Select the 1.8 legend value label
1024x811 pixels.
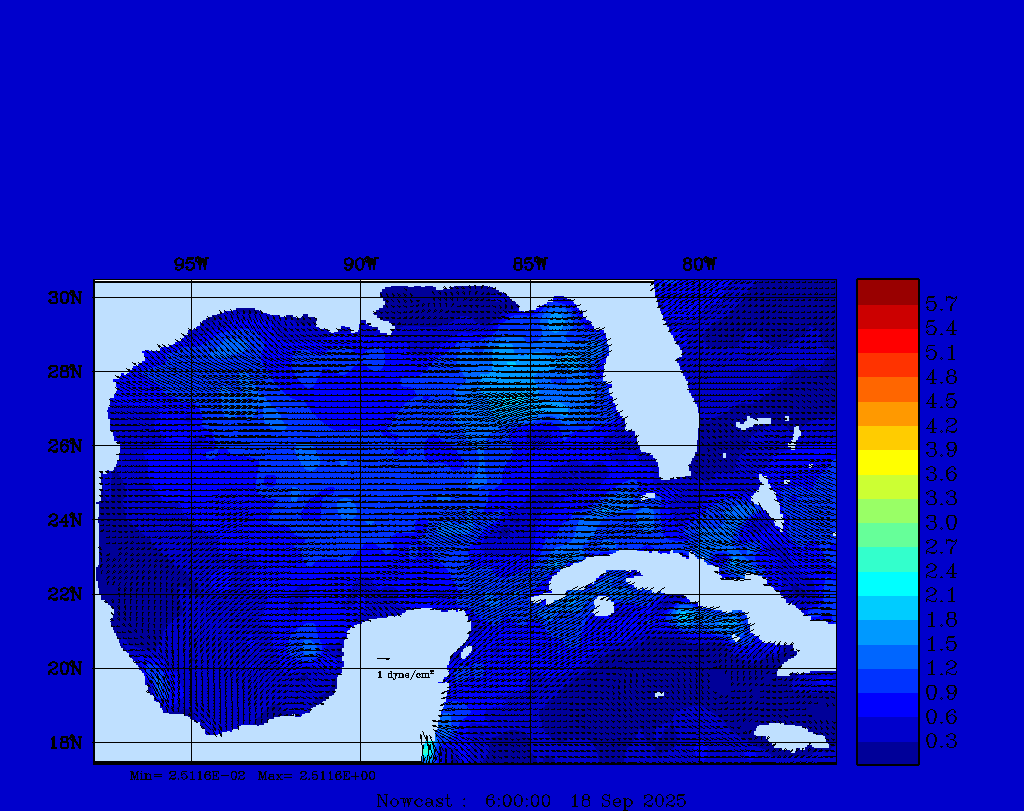pos(941,619)
